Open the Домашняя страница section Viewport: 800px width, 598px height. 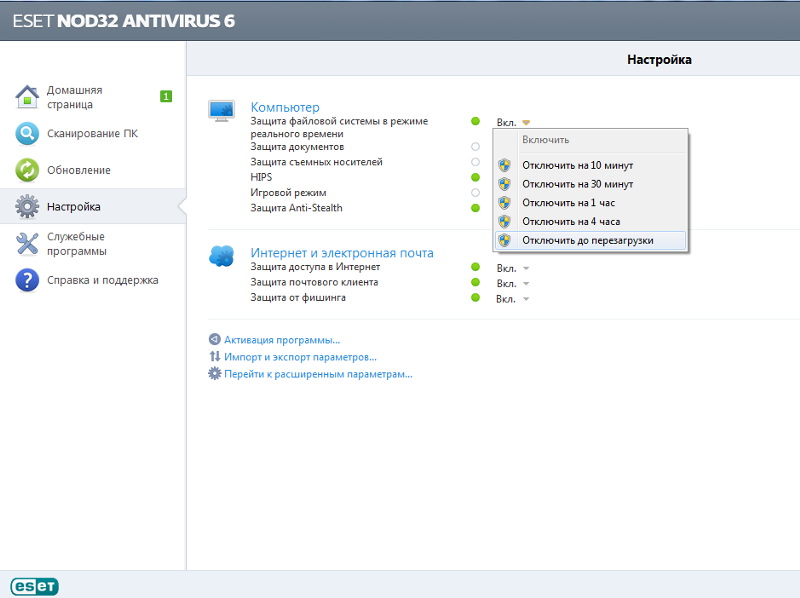pos(93,97)
